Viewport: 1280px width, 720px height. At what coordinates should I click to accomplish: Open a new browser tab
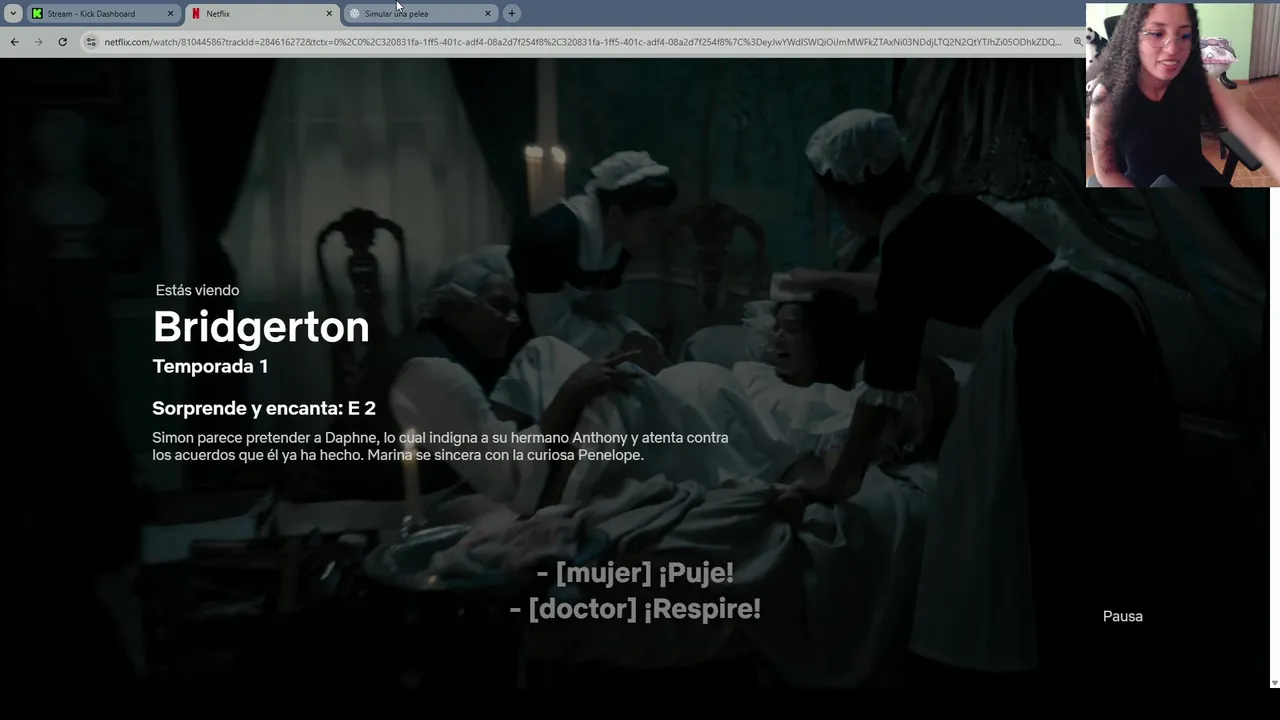(x=512, y=14)
